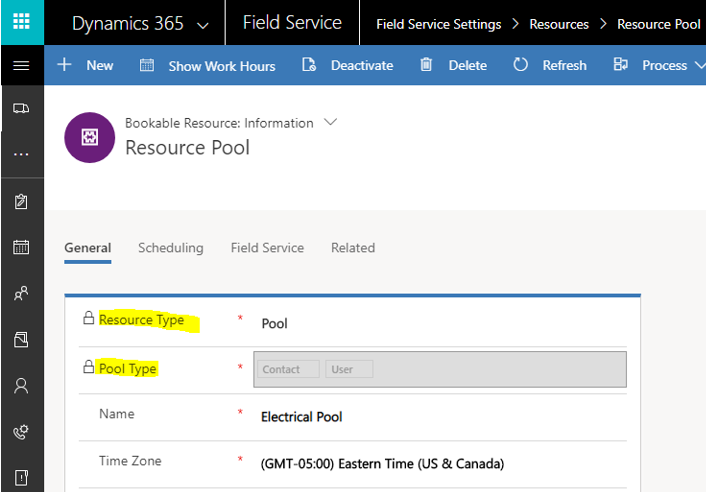Open the app launcher waffle icon

click(21, 22)
